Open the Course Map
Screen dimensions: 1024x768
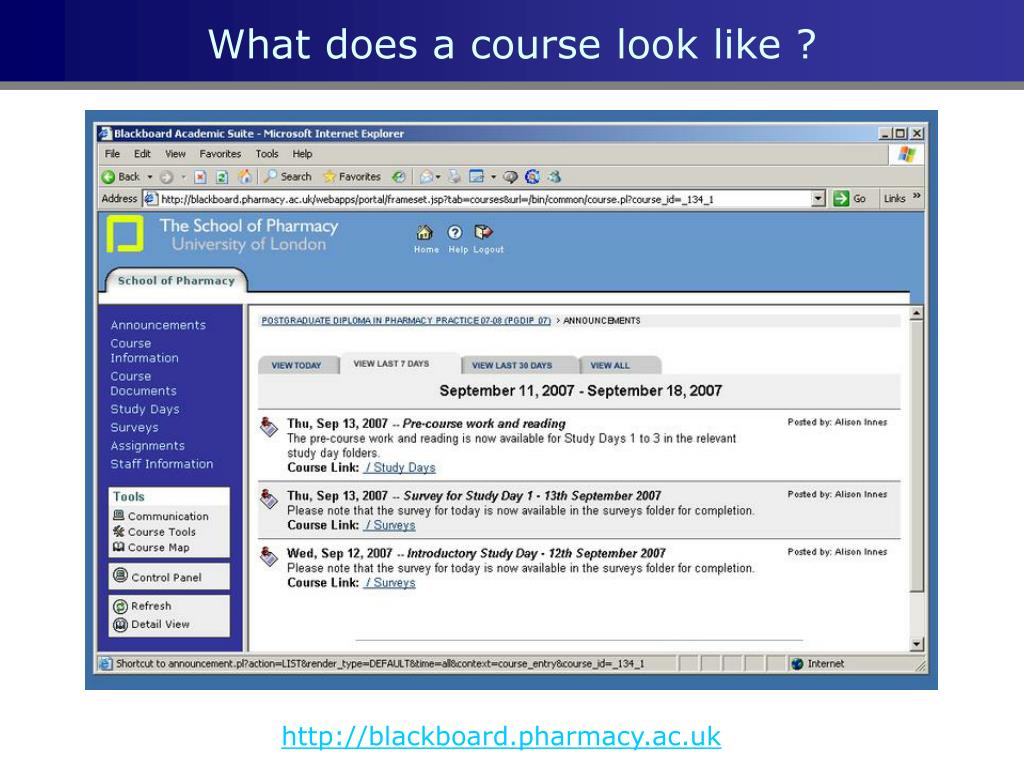(x=151, y=547)
